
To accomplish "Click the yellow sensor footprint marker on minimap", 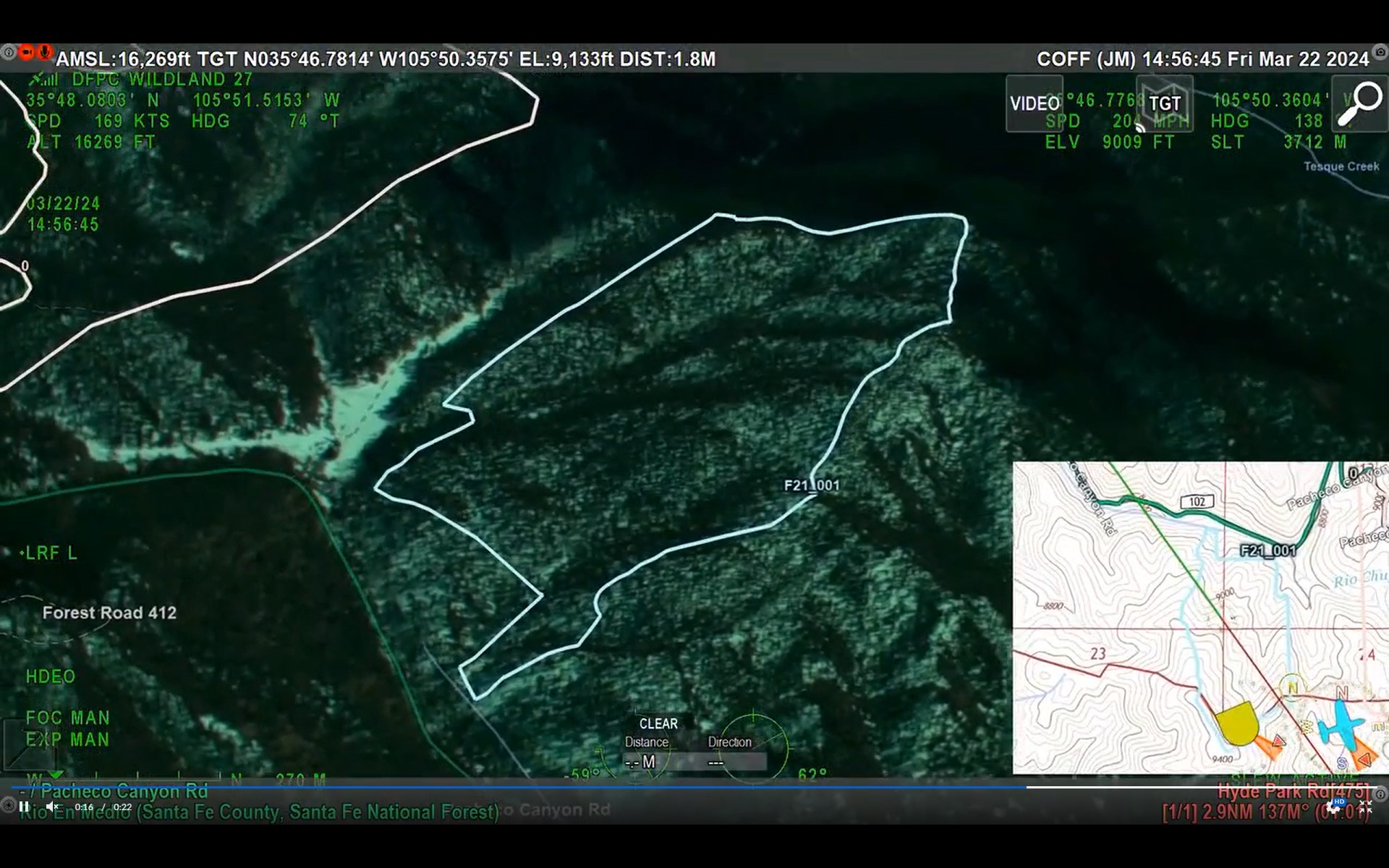I will pos(1236,723).
